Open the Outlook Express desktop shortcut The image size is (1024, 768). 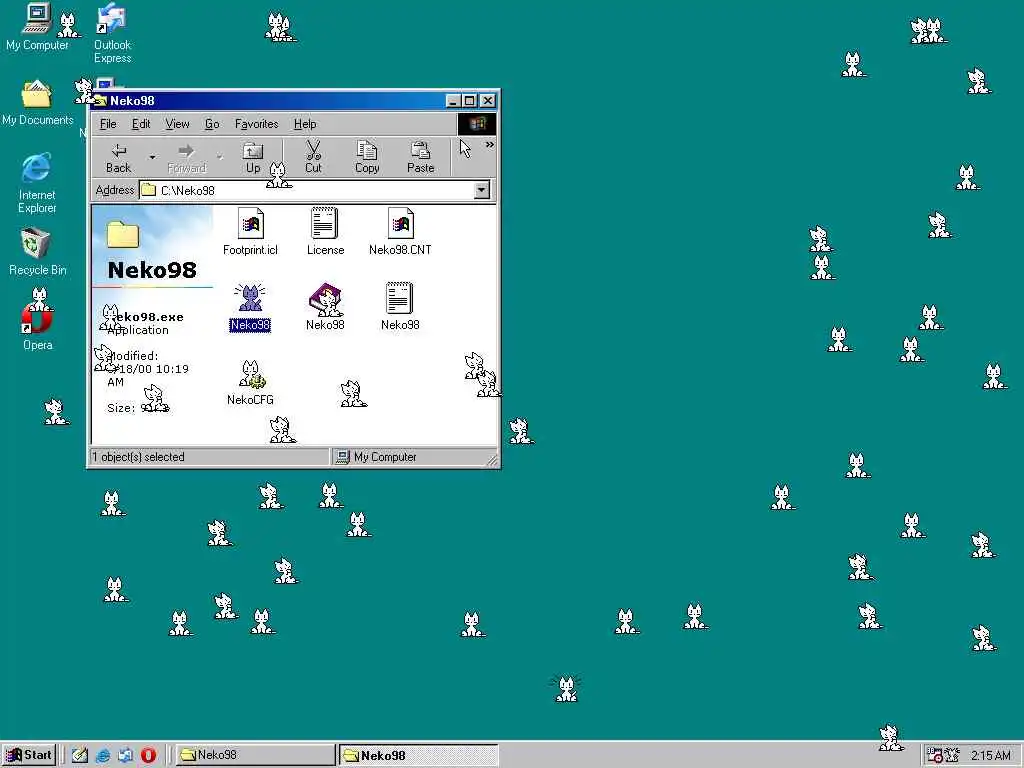coord(112,33)
